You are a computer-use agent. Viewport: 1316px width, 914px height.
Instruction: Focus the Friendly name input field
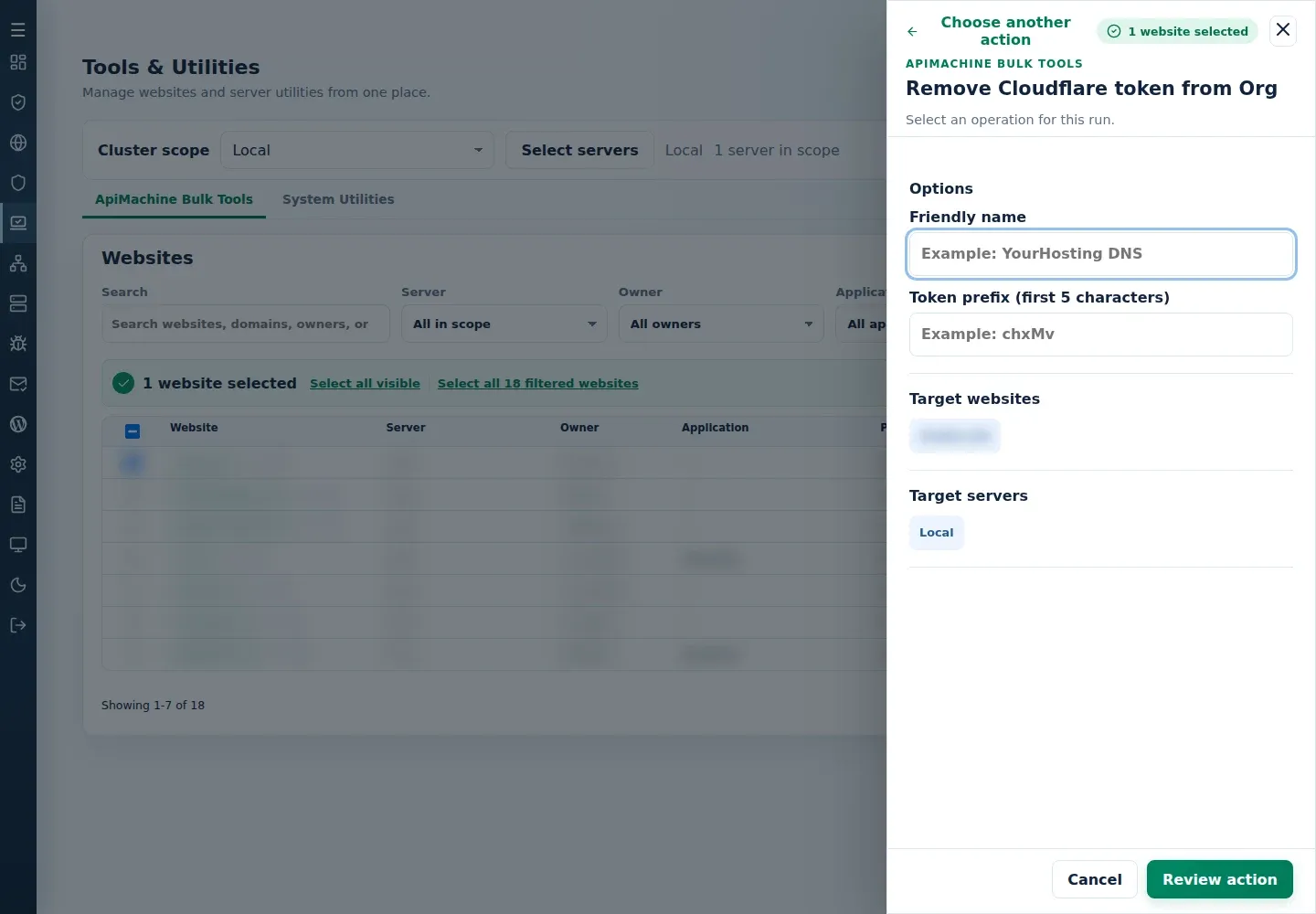coord(1100,254)
